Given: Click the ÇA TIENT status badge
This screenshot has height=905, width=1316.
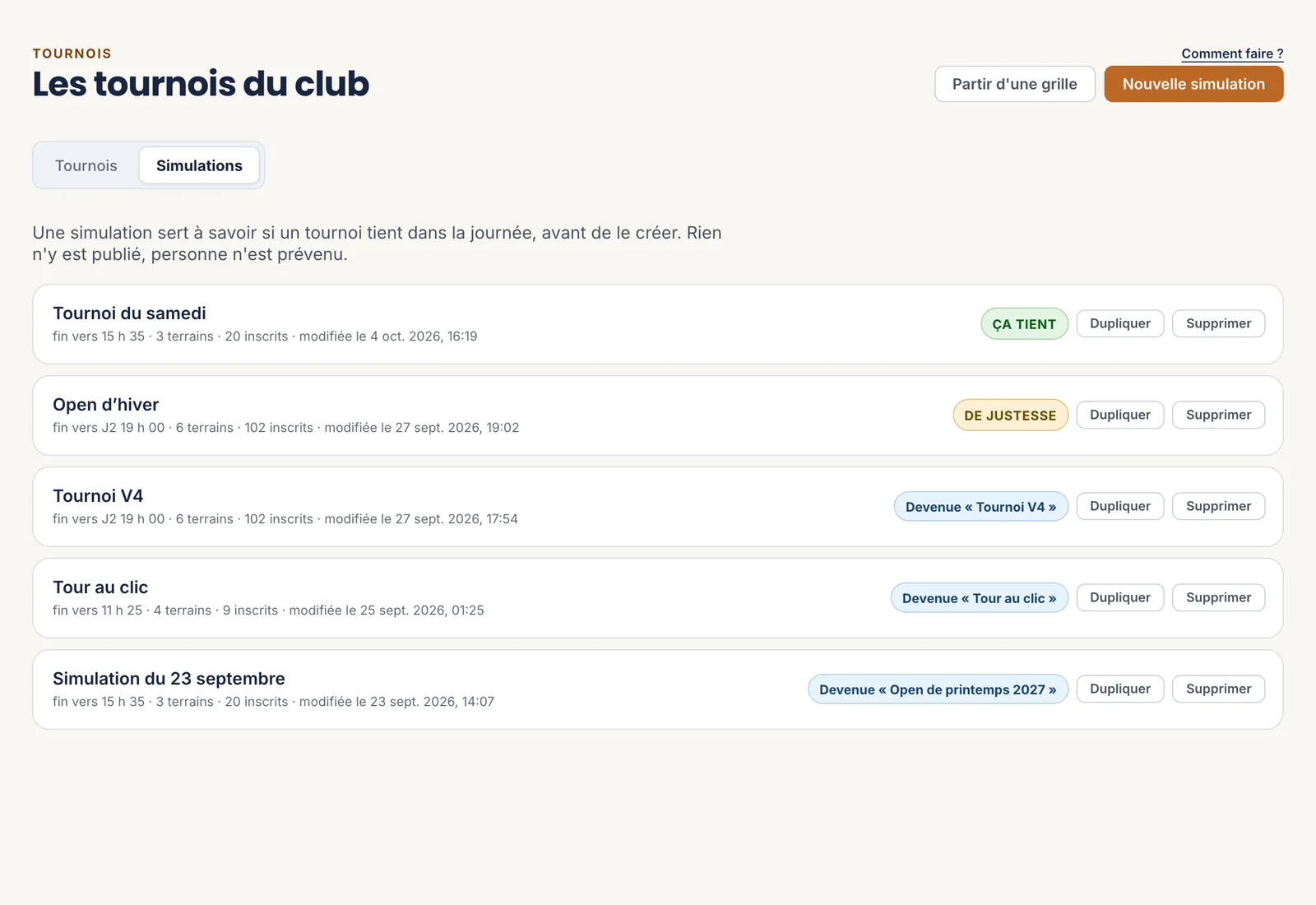Looking at the screenshot, I should (x=1024, y=324).
